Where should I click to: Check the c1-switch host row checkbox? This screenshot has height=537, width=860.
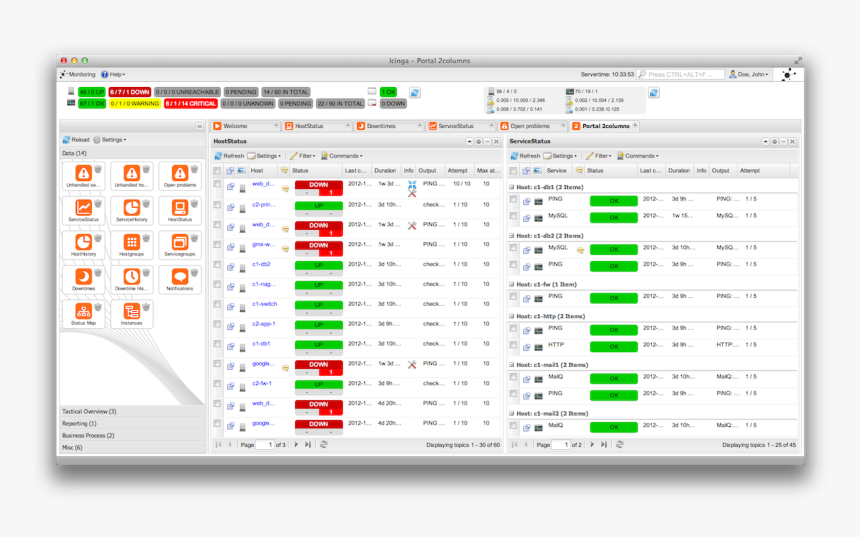[218, 304]
